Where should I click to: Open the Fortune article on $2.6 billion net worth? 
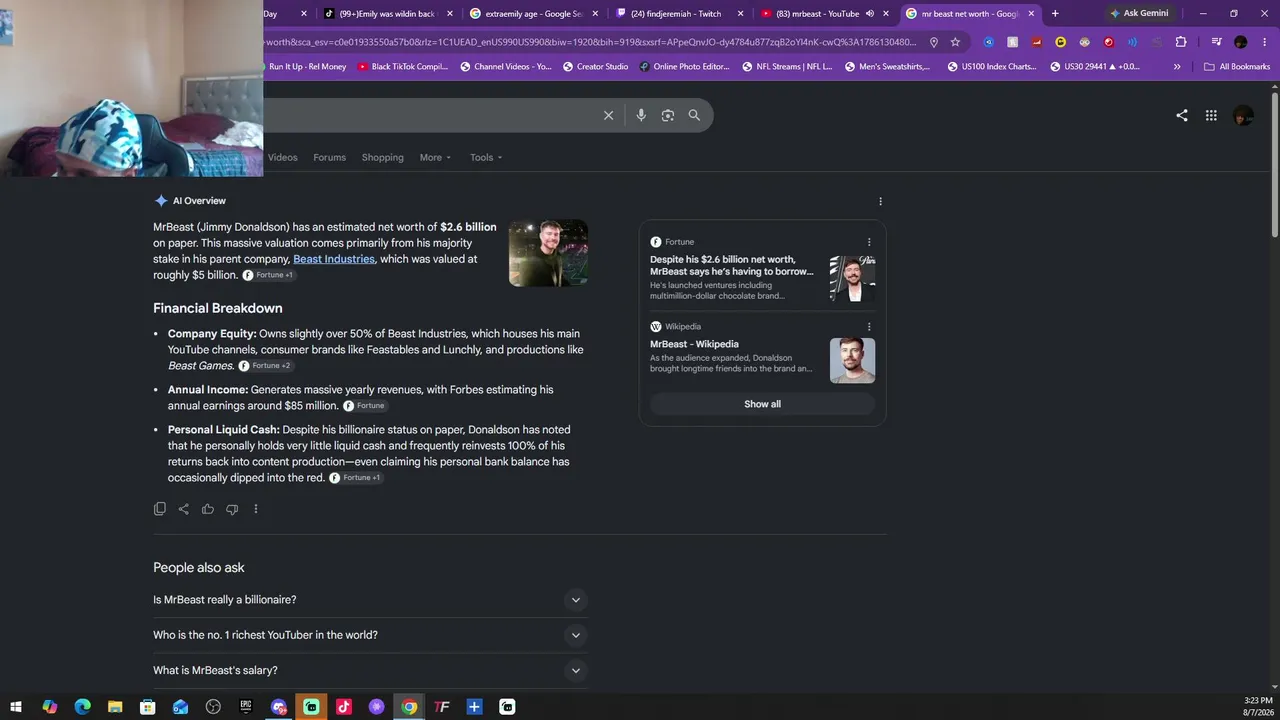pyautogui.click(x=732, y=265)
